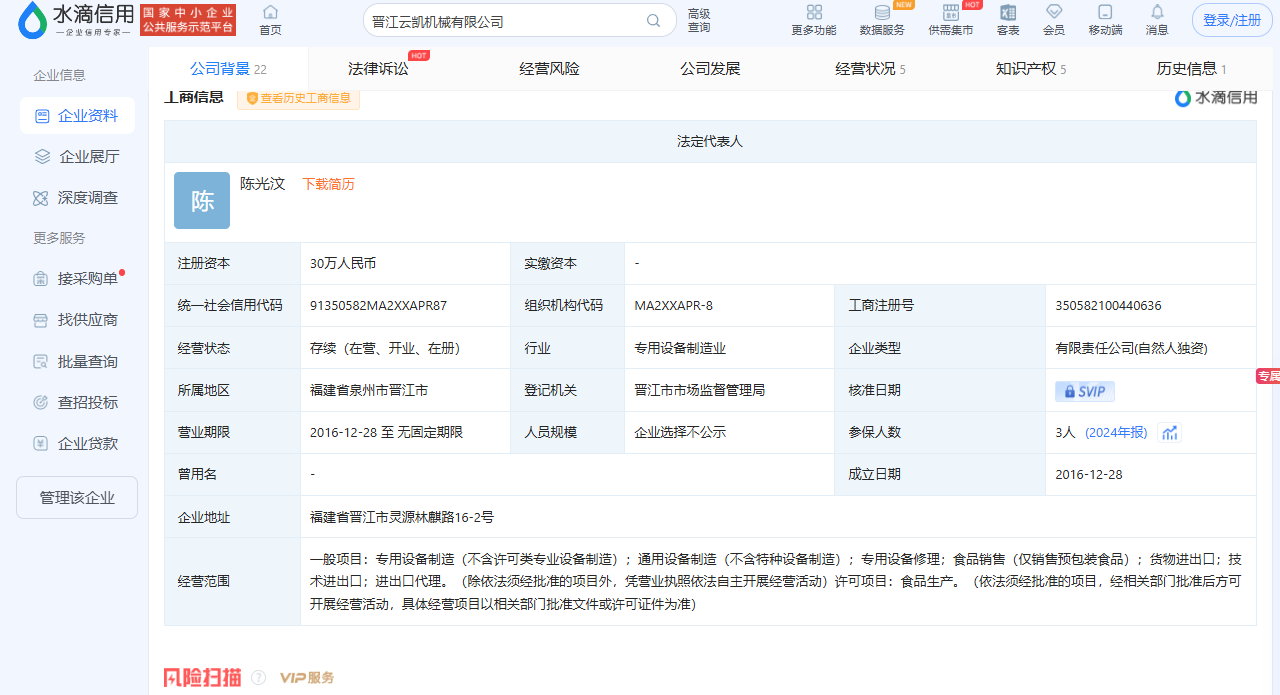The image size is (1280, 695).
Task: Open 更多功能 grid icon
Action: (x=813, y=13)
